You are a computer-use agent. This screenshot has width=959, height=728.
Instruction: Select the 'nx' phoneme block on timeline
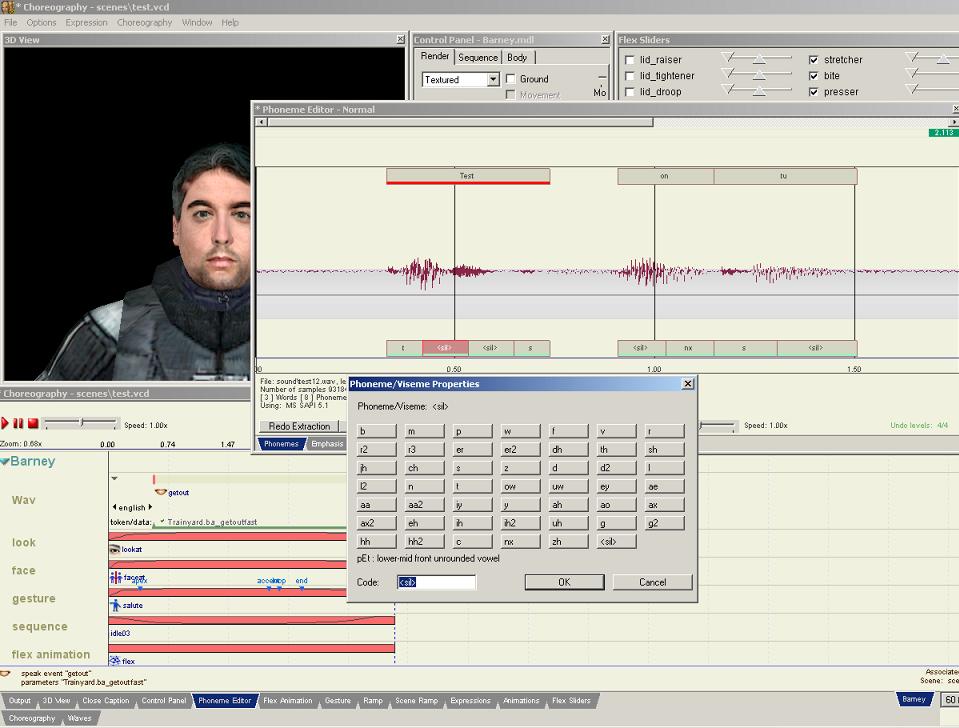tap(689, 348)
